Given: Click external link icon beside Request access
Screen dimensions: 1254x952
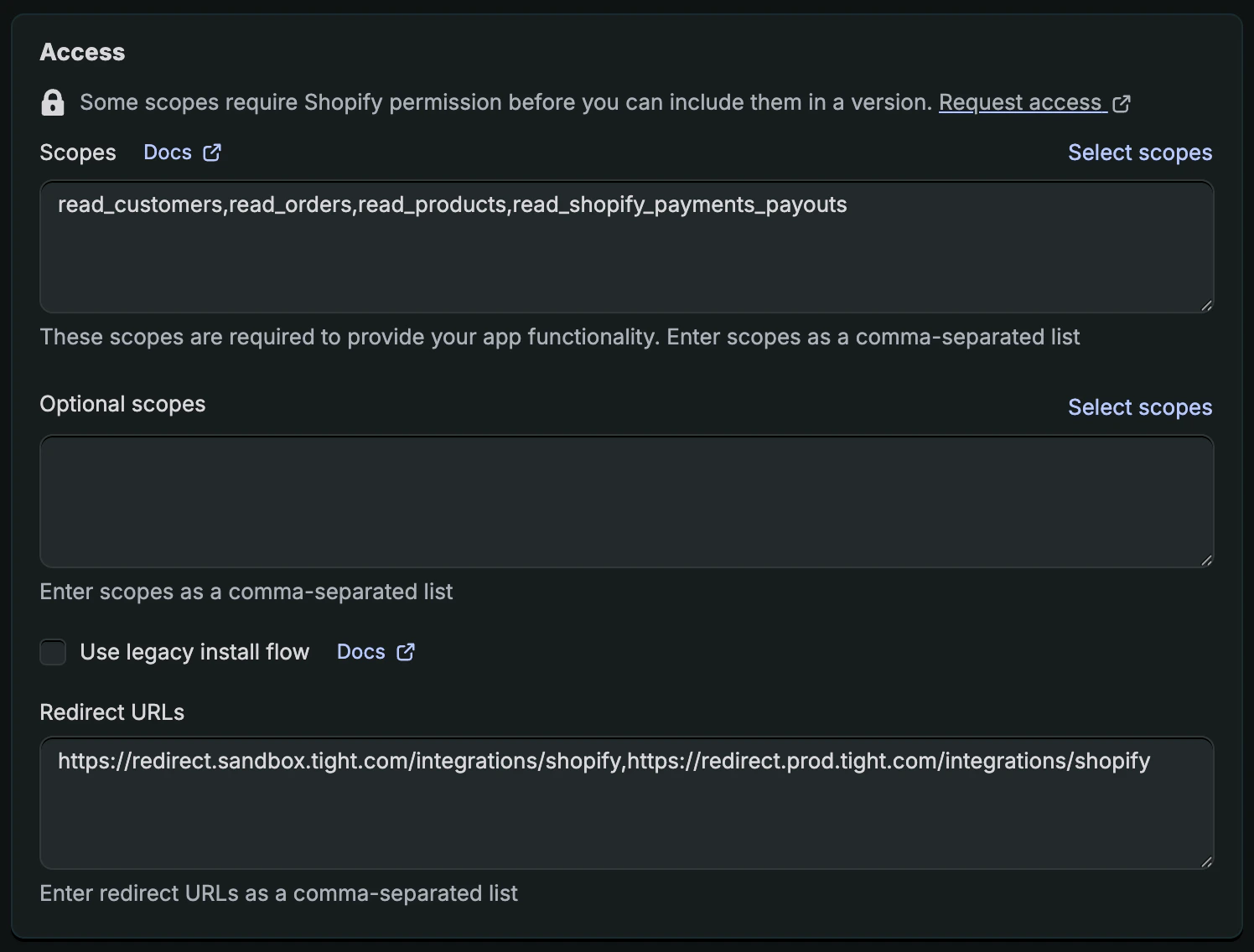Looking at the screenshot, I should [x=1122, y=102].
